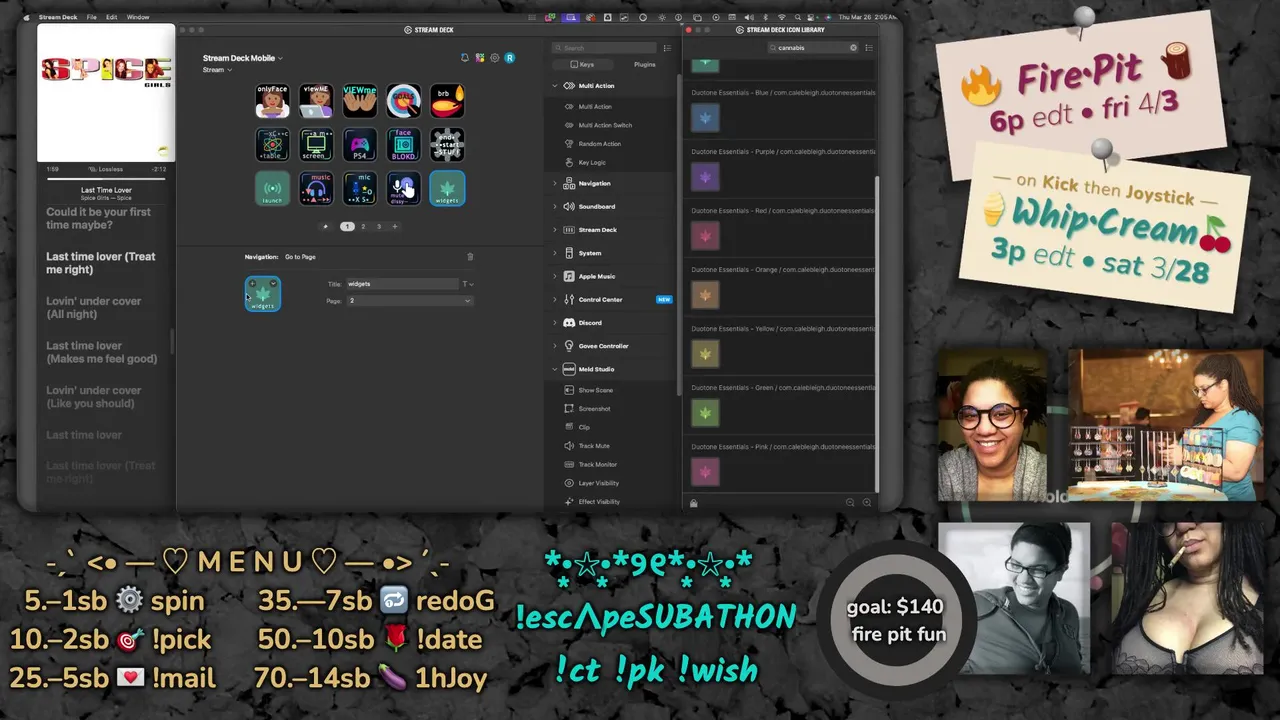Open the Stream profile dropdown
Screen dimensions: 1280x720
pos(217,70)
